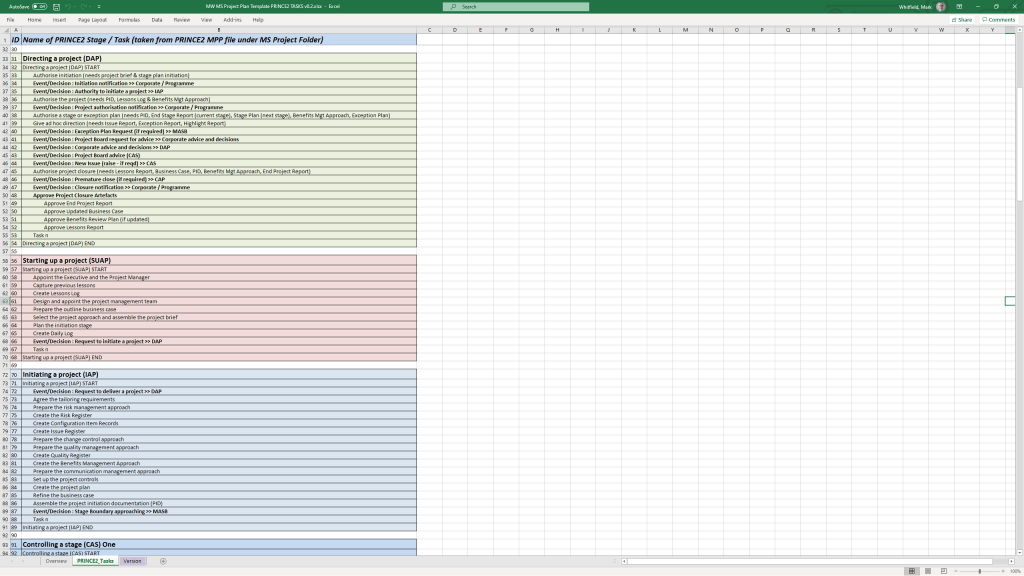
Task: Click the Redo icon in the Quick Access Toolbar
Action: point(85,6)
